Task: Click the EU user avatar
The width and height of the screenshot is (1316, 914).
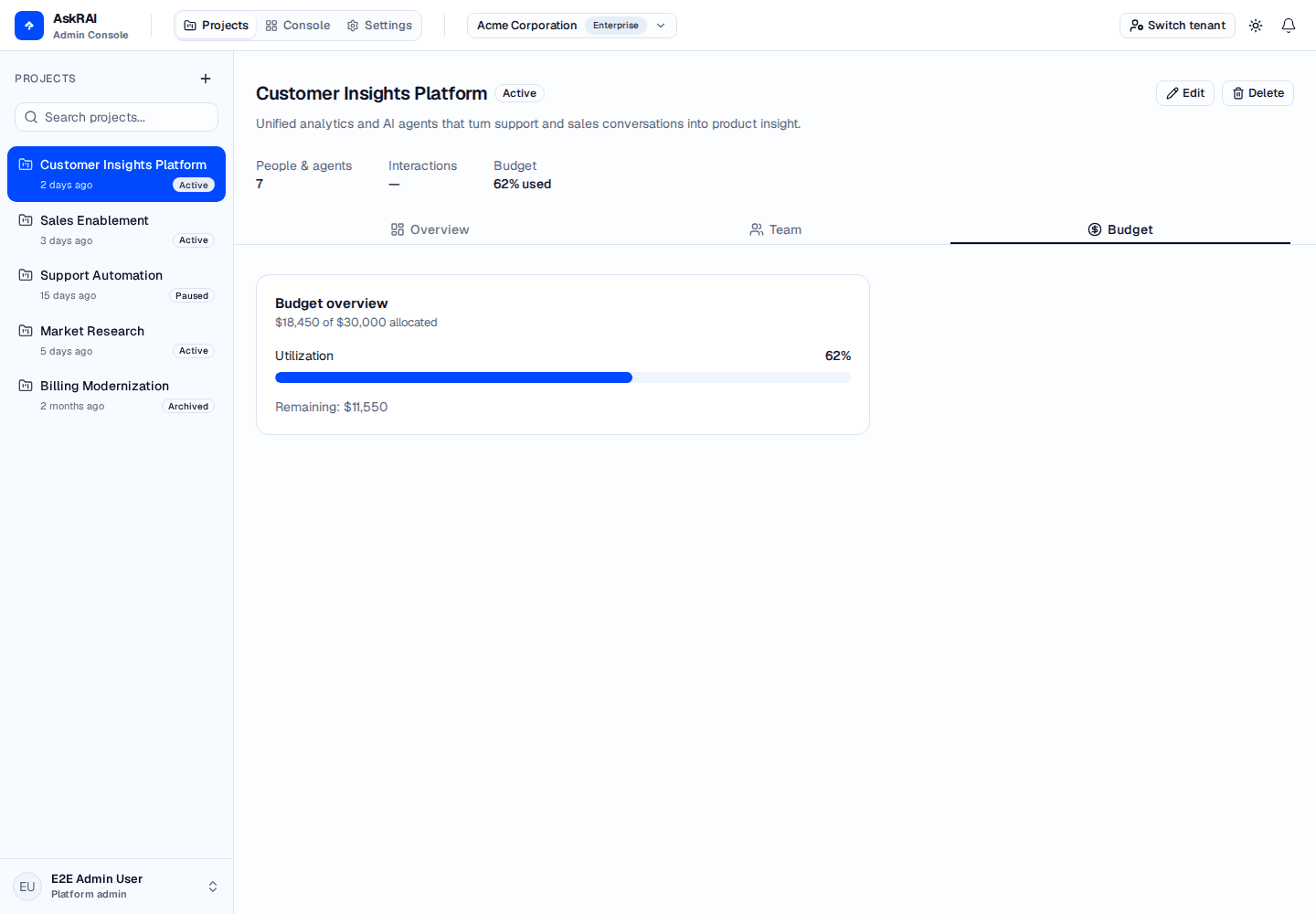Action: point(27,887)
